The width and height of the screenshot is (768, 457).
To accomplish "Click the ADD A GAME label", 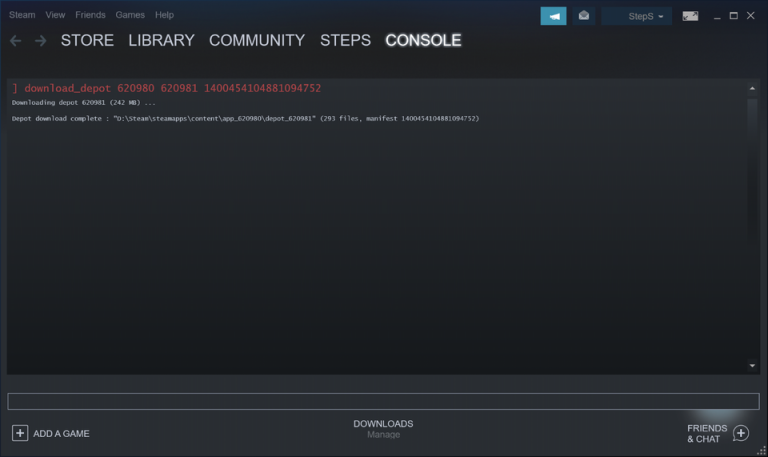I will point(61,433).
